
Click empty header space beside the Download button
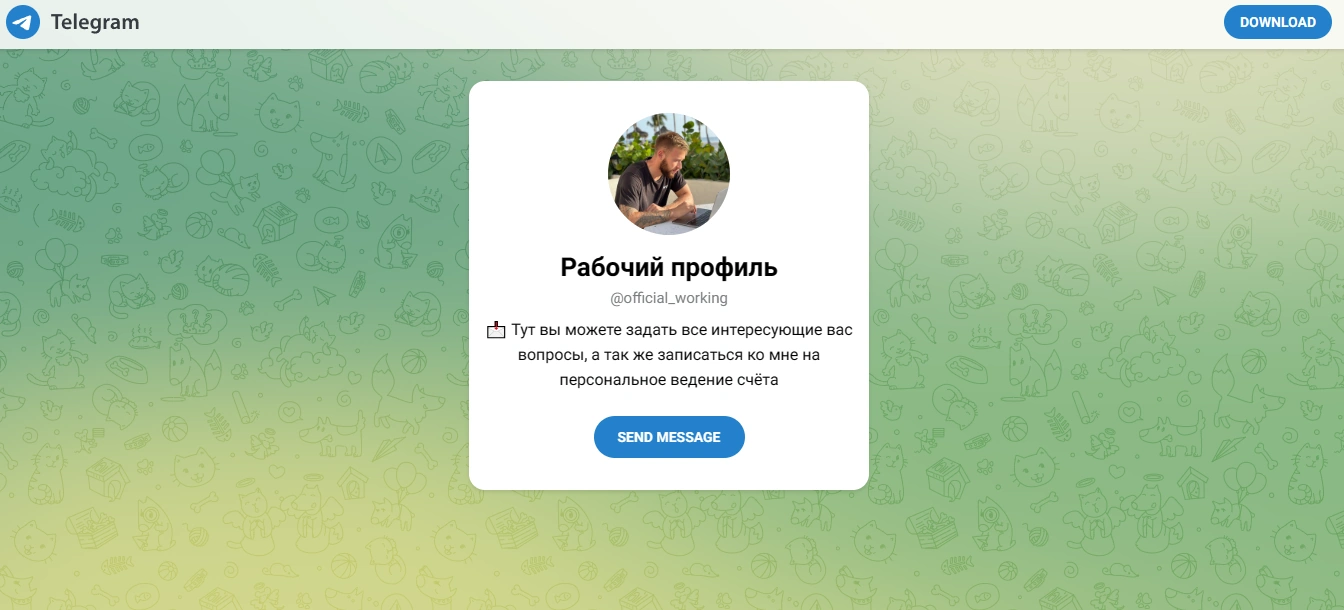point(1000,22)
